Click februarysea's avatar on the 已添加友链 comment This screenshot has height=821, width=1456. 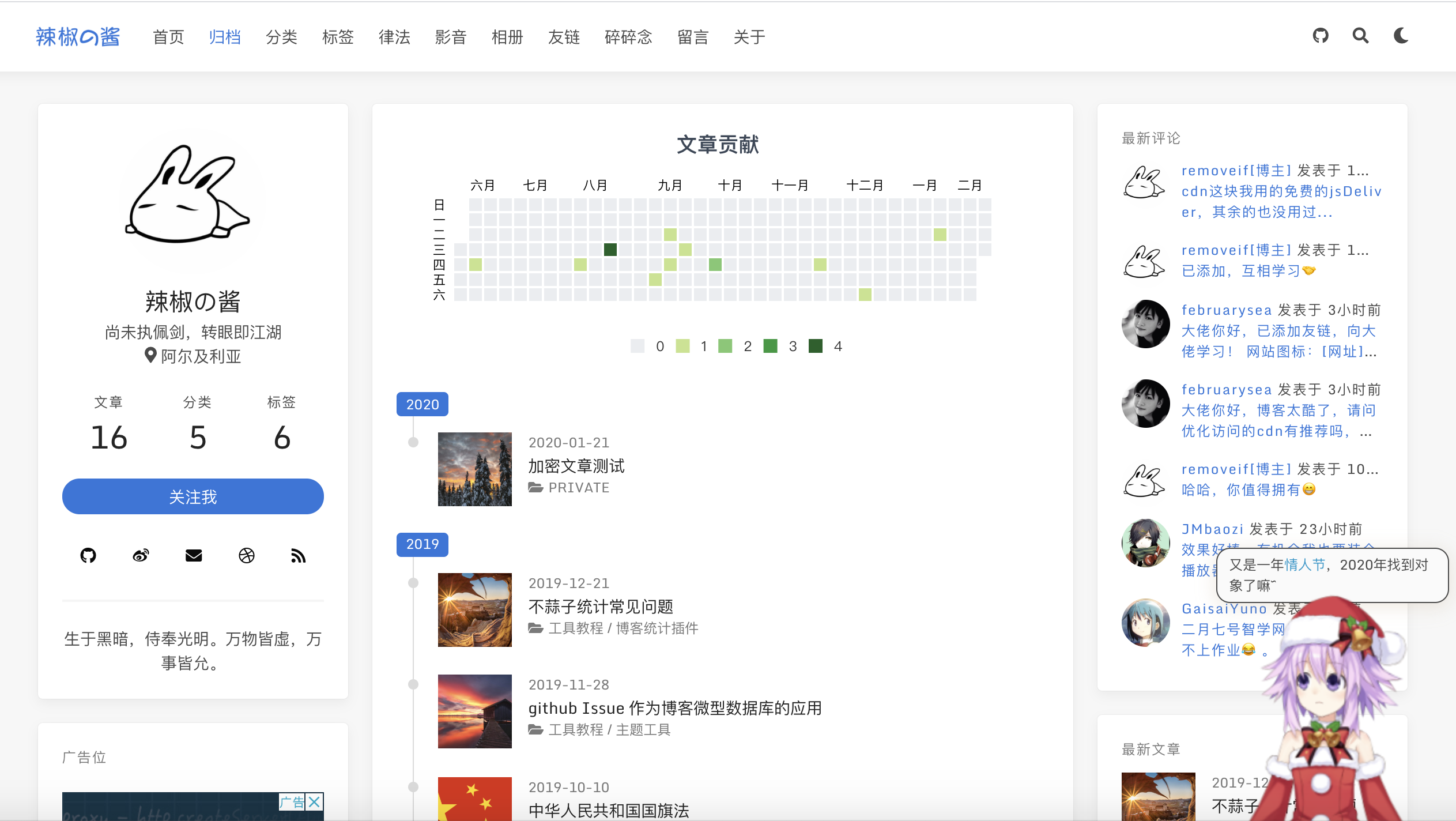(1146, 324)
